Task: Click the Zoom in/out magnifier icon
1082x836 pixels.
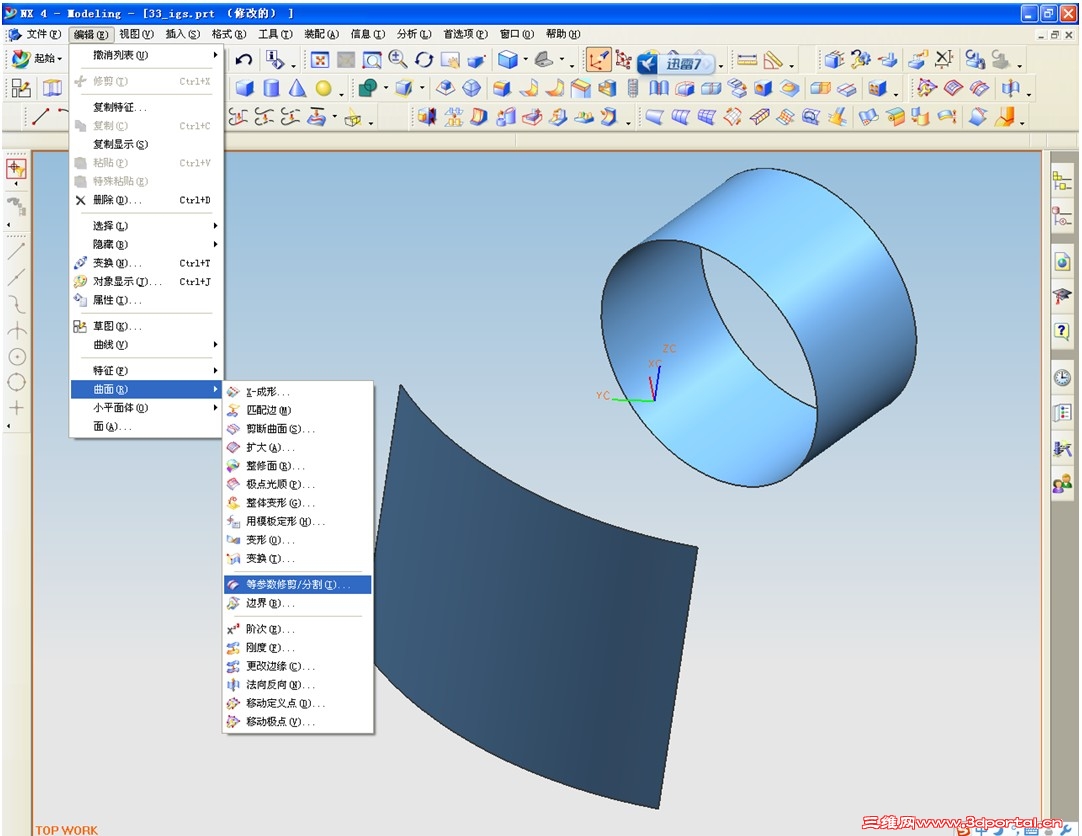Action: (398, 60)
